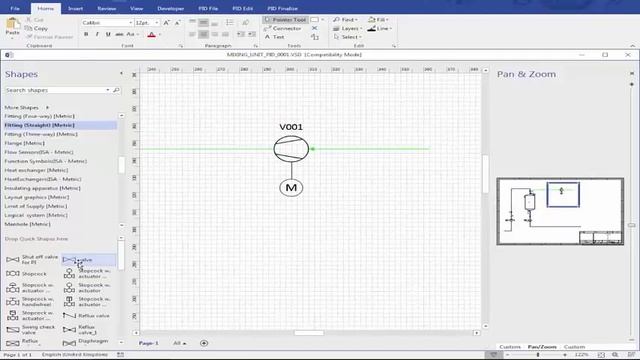Switch to the Page-1 sheet tab

pyautogui.click(x=149, y=343)
